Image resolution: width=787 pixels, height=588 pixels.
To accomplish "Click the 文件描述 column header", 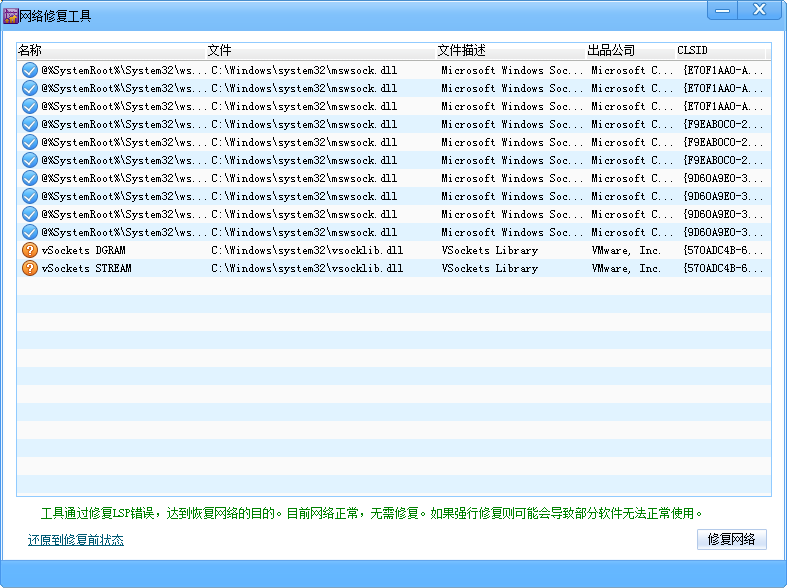I will coord(461,50).
